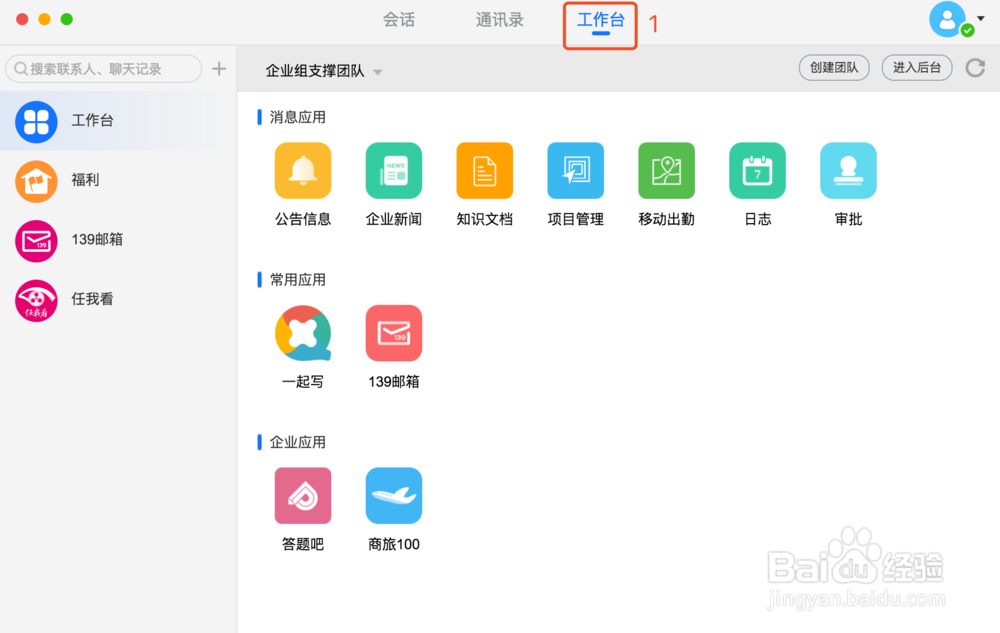Open the 公告信息 announcements app
Viewport: 1000px width, 633px height.
302,170
